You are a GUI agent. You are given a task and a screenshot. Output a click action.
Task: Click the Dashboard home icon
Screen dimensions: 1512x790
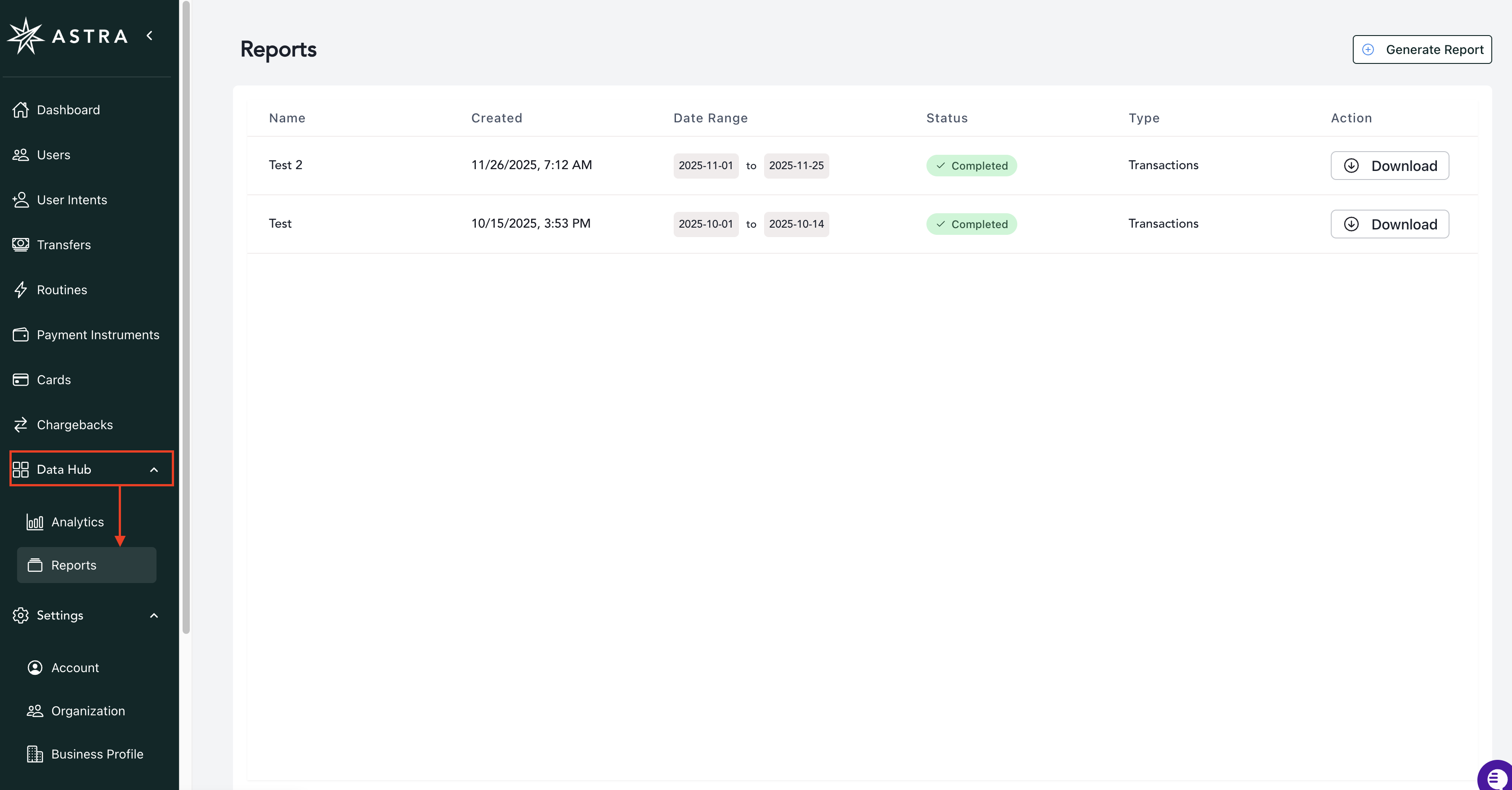pyautogui.click(x=21, y=110)
